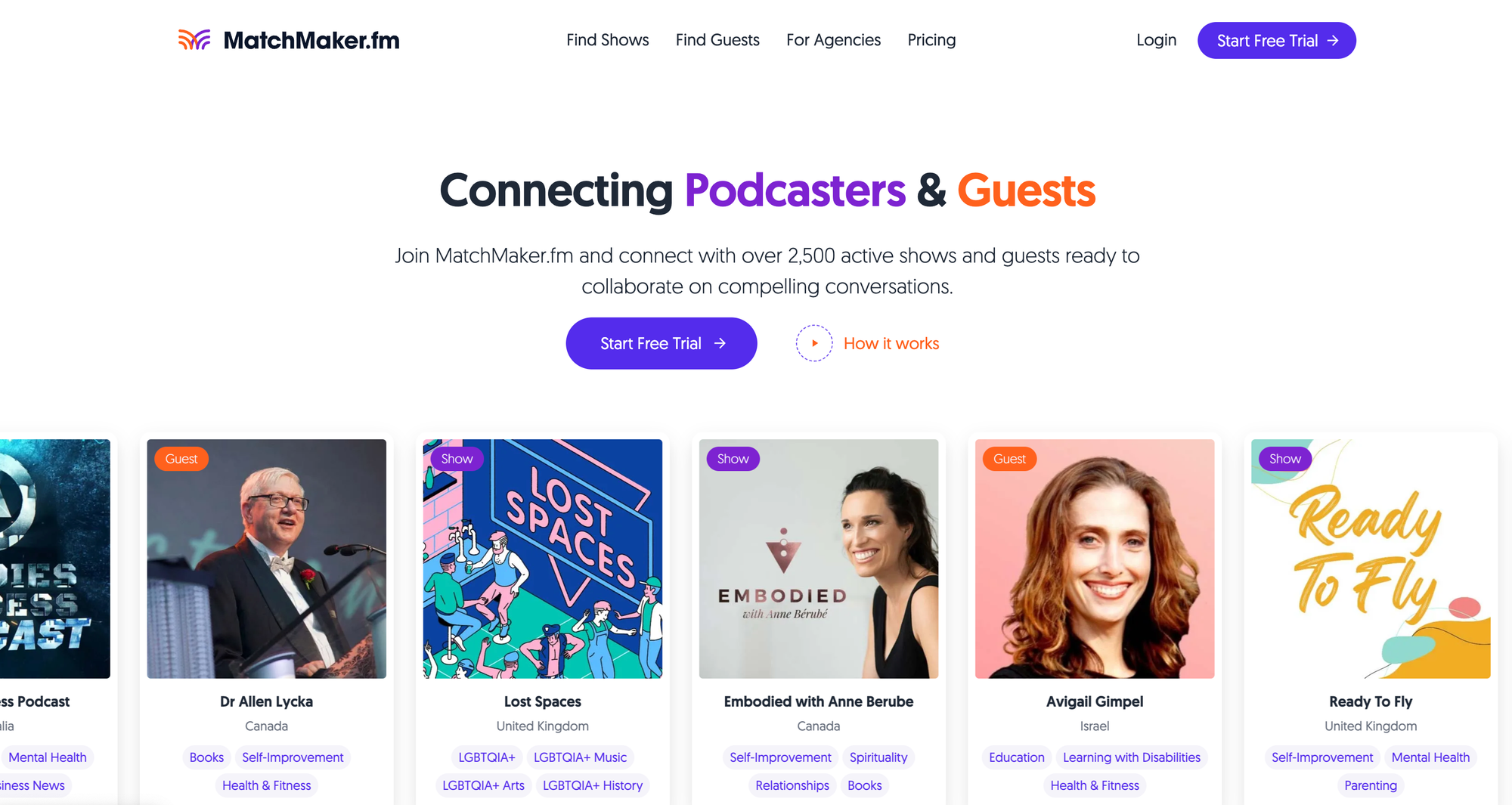The width and height of the screenshot is (1512, 805).
Task: Open the Lost Spaces cover thumbnail
Action: (543, 559)
